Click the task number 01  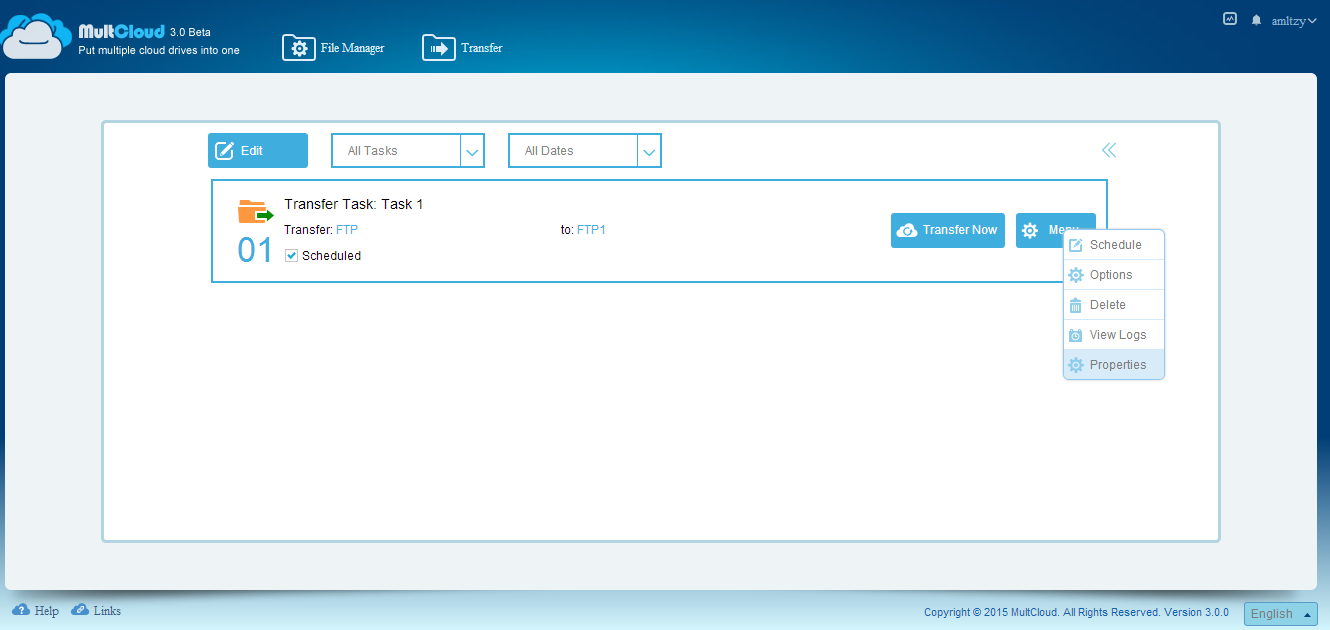pos(255,250)
